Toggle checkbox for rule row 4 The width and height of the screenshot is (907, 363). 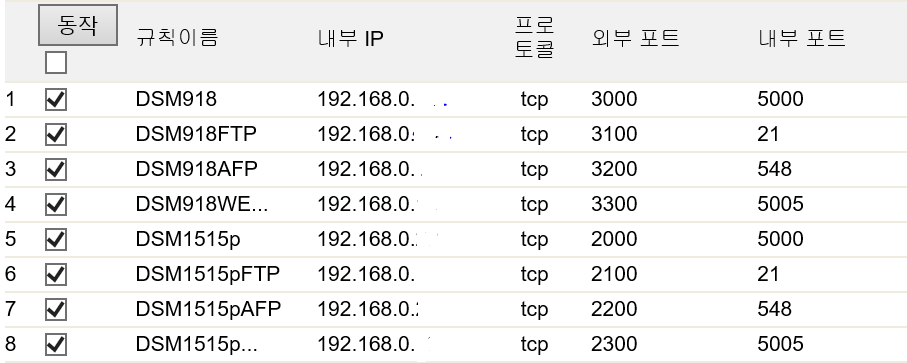(x=56, y=204)
